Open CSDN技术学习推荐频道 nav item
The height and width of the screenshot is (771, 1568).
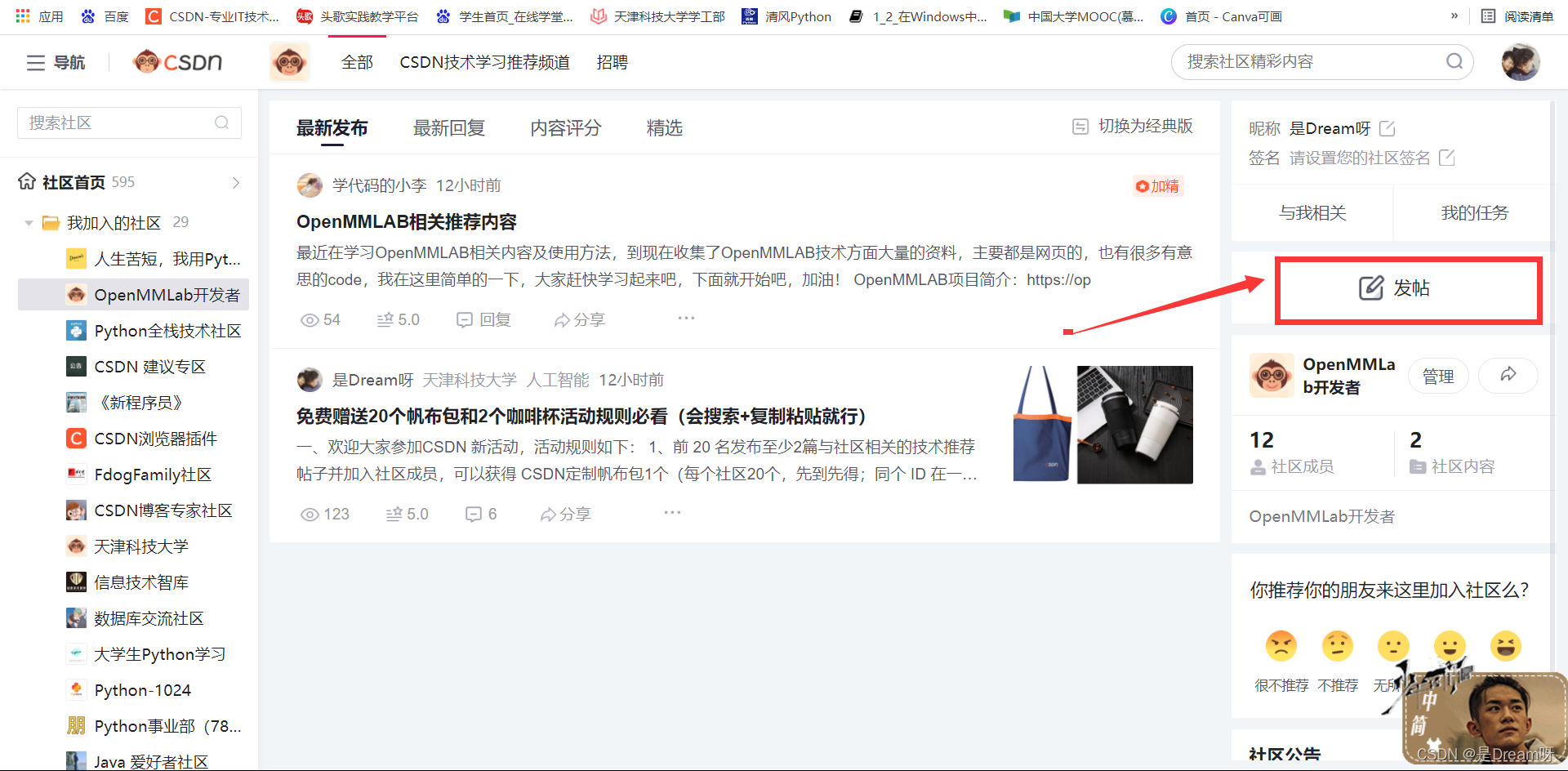[485, 62]
